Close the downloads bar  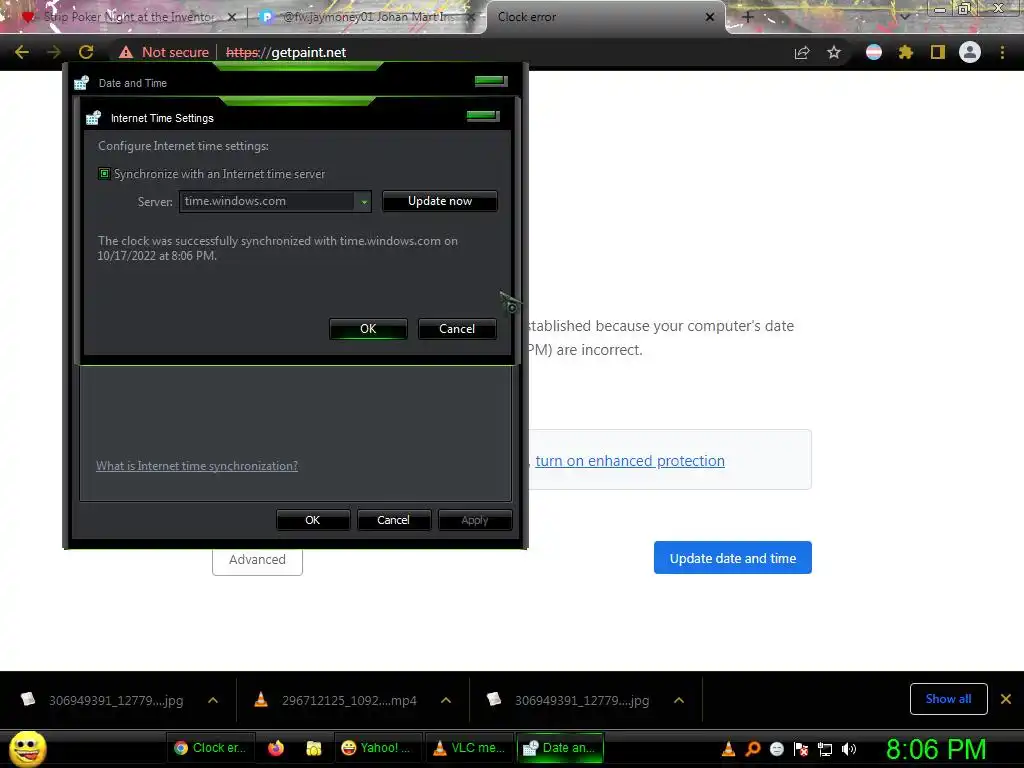pos(1006,699)
